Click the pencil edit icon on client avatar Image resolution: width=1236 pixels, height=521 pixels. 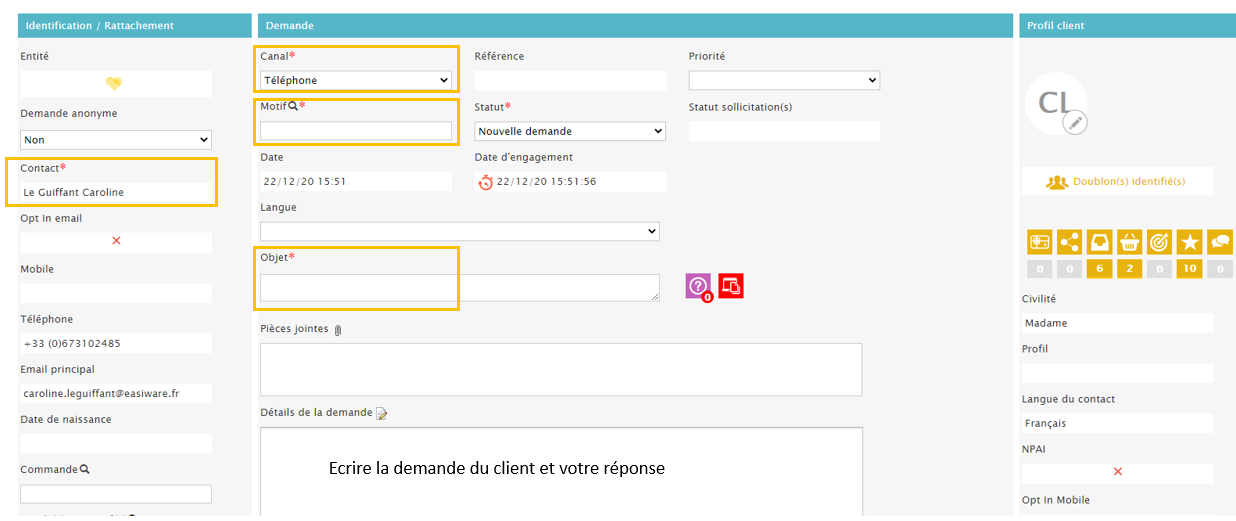point(1075,122)
